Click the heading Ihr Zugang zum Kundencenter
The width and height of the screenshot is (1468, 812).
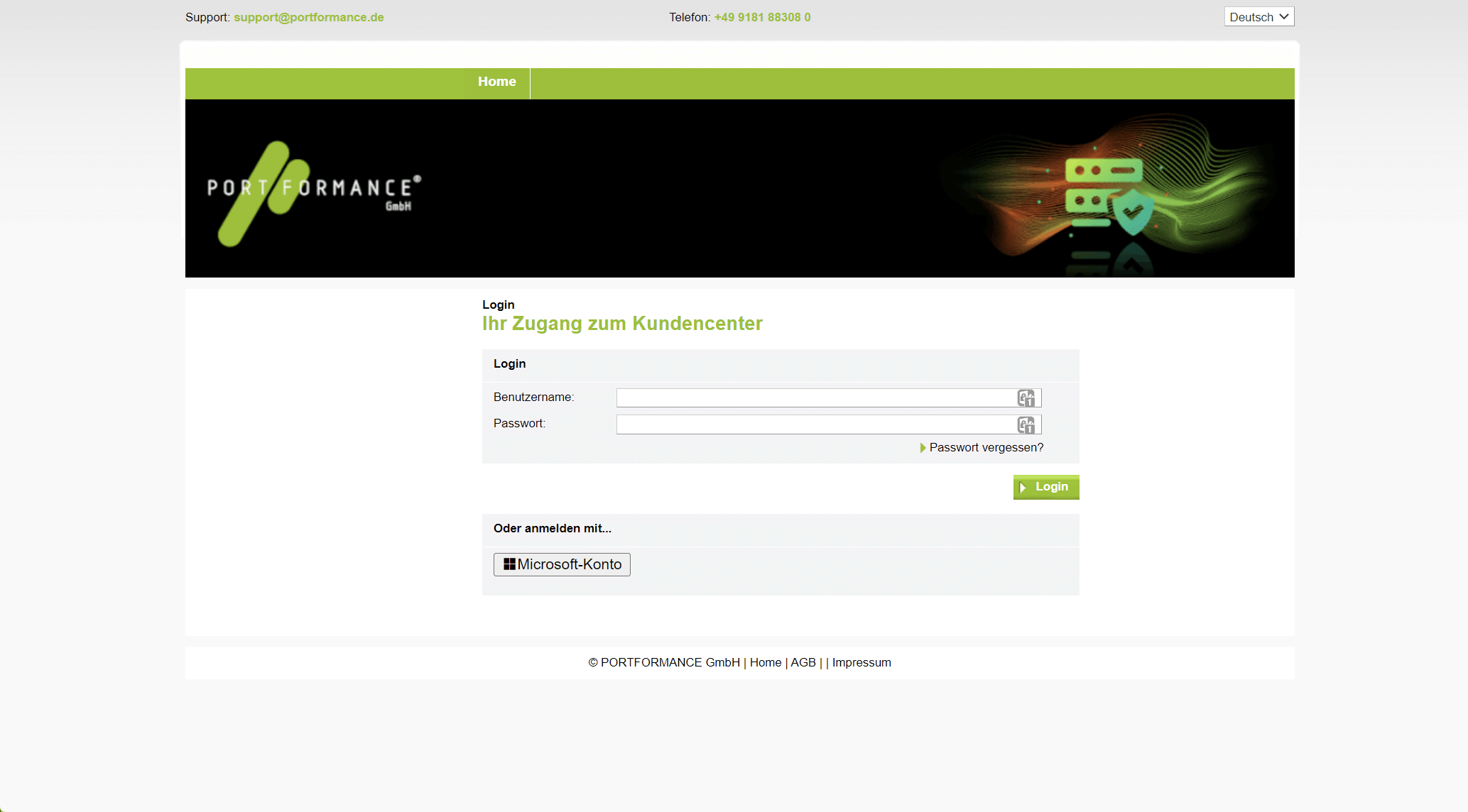[x=622, y=324]
